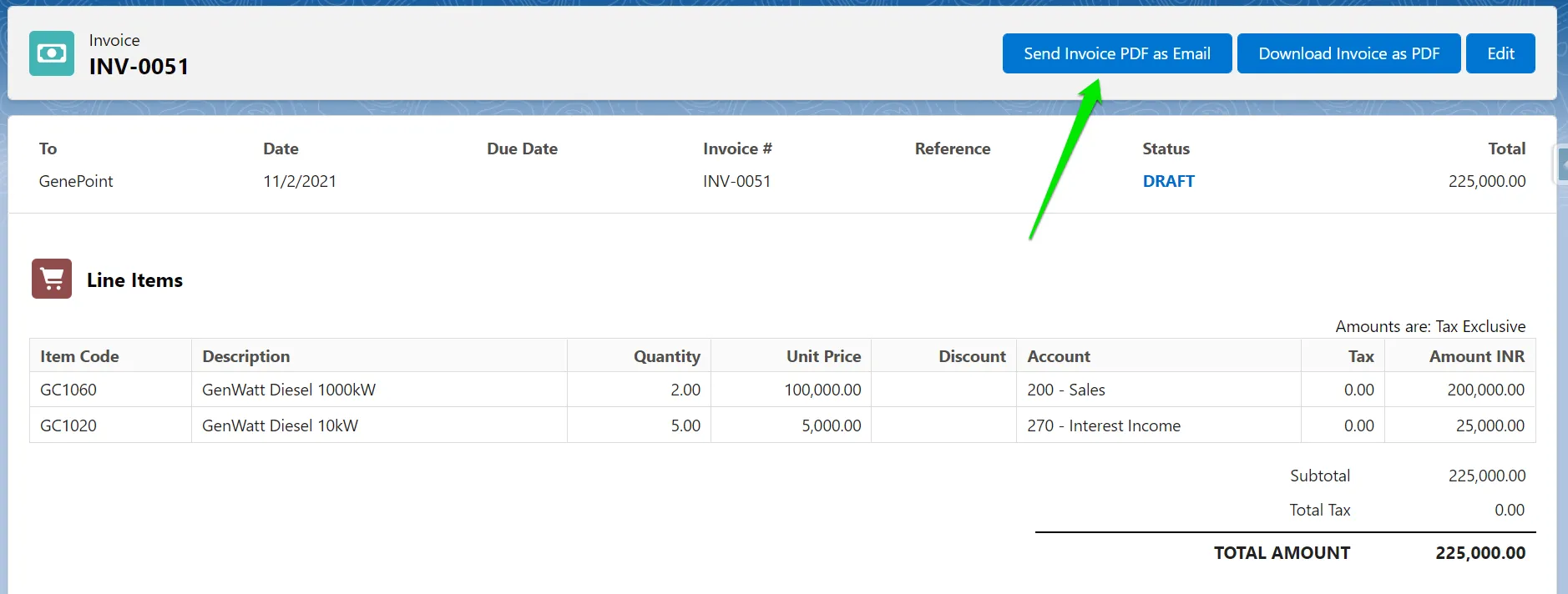
Task: Click the Reference field label
Action: point(953,148)
